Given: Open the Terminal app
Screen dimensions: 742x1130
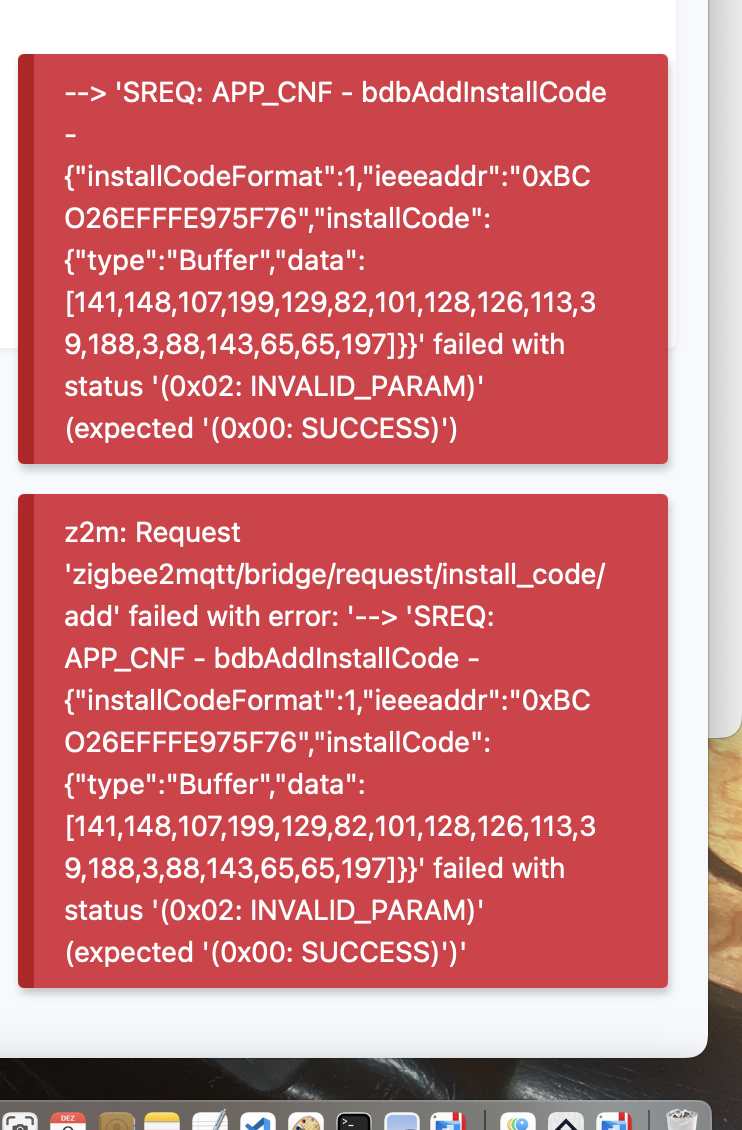Looking at the screenshot, I should point(354,1120).
